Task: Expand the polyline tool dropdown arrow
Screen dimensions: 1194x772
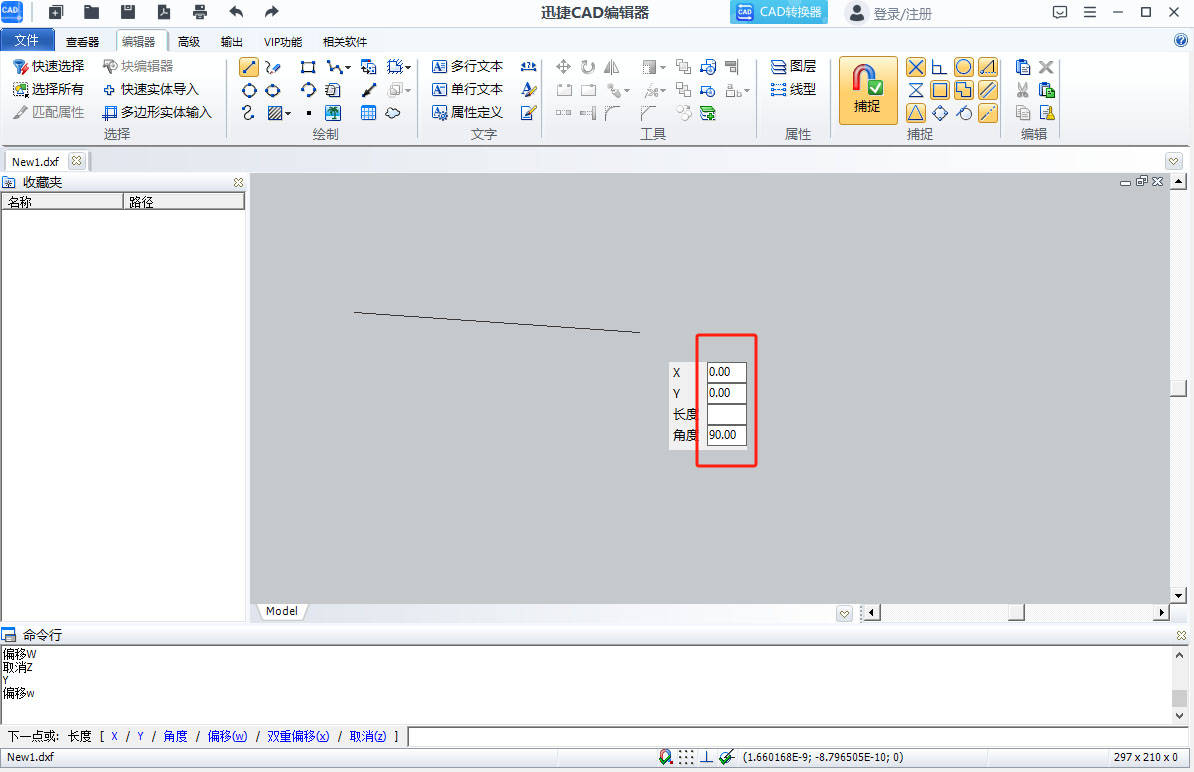Action: (x=348, y=67)
